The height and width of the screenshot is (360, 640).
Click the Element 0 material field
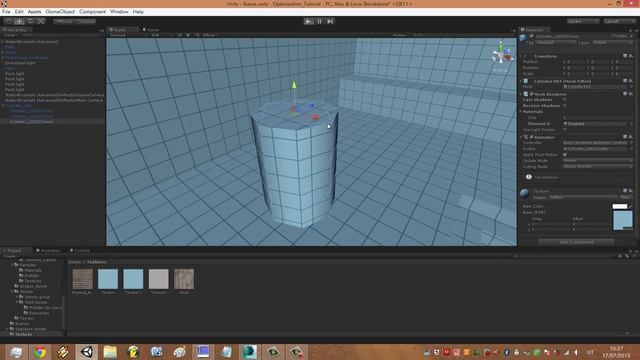[595, 124]
